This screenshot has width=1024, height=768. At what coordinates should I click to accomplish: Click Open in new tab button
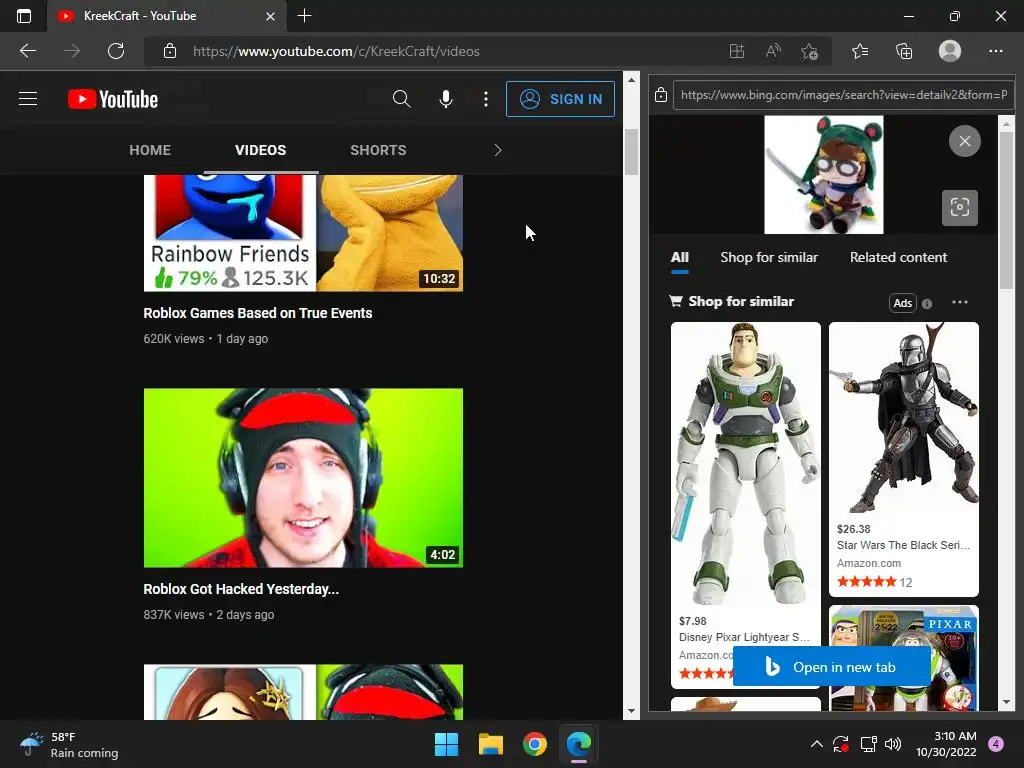click(x=831, y=667)
